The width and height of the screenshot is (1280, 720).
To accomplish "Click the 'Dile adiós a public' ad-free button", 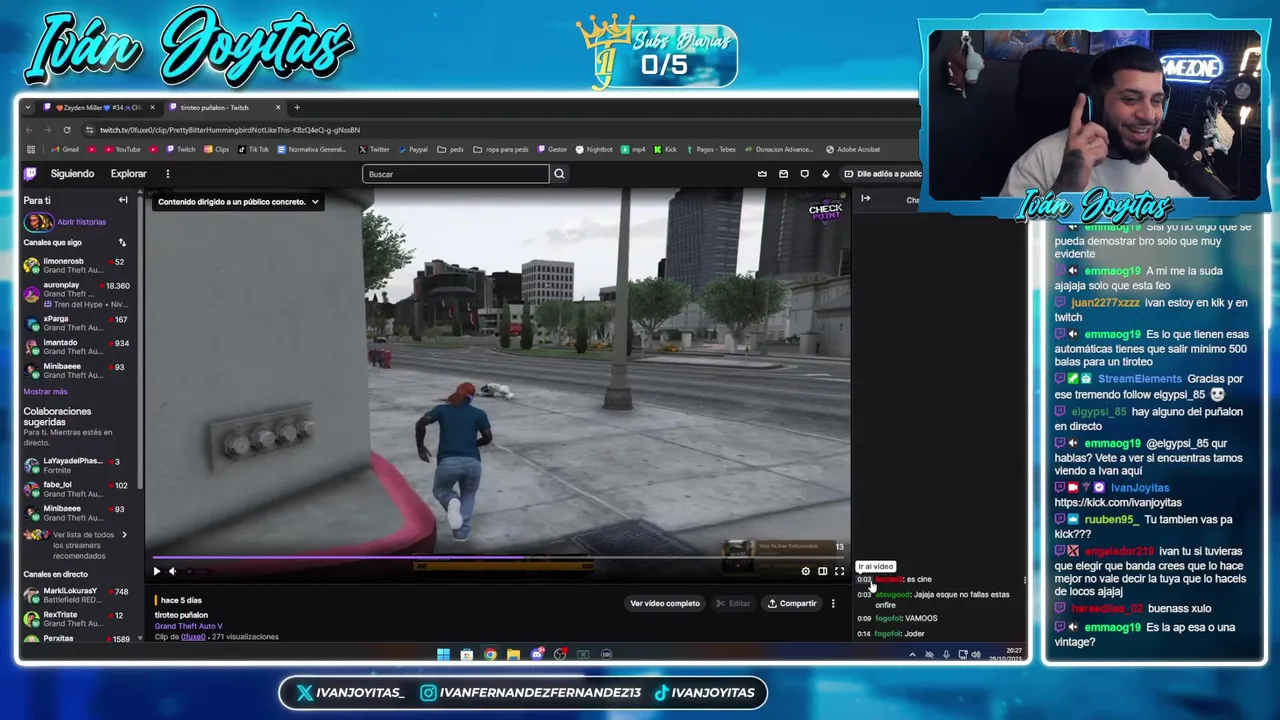I will click(x=882, y=174).
